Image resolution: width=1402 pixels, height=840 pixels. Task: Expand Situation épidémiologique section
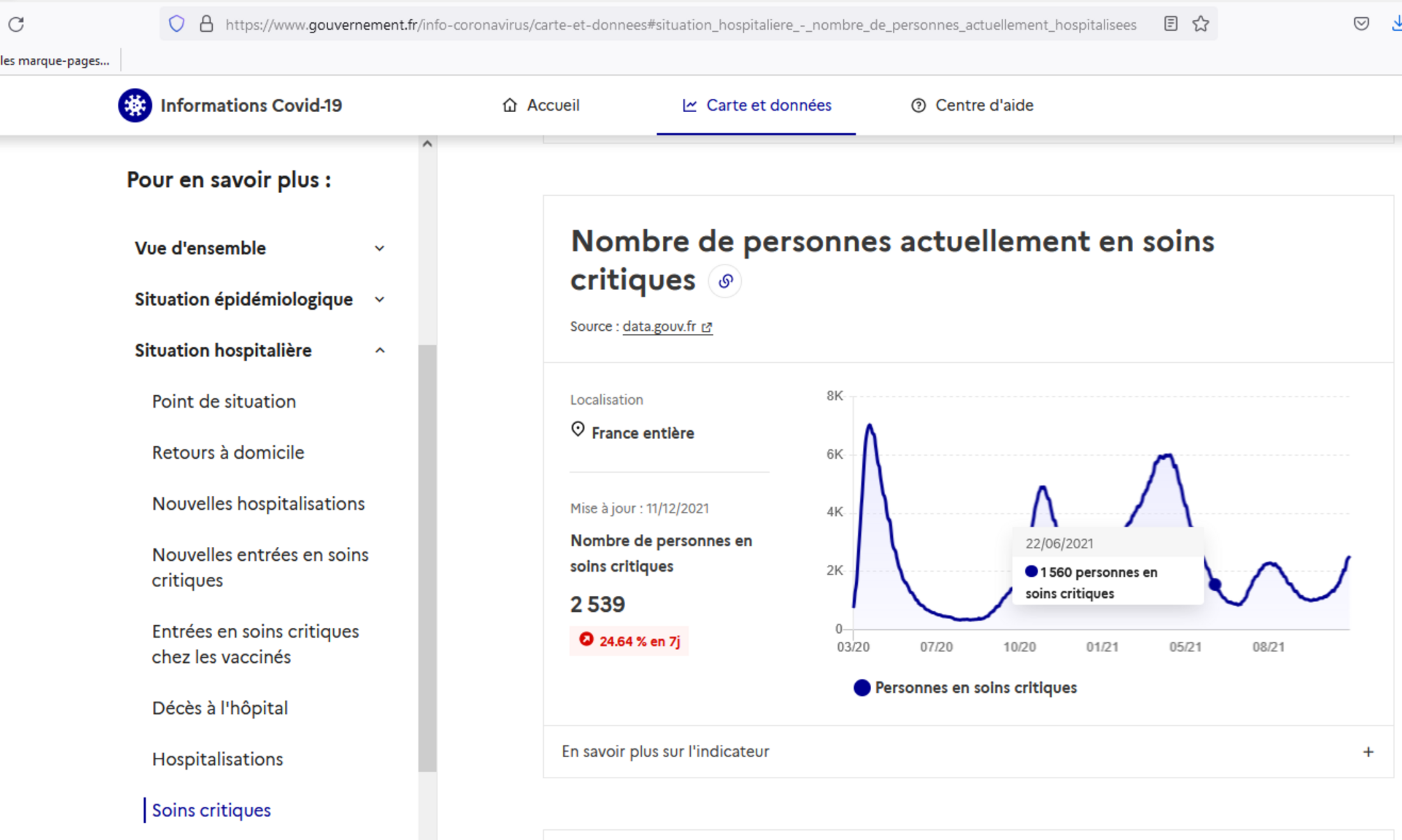coord(379,299)
